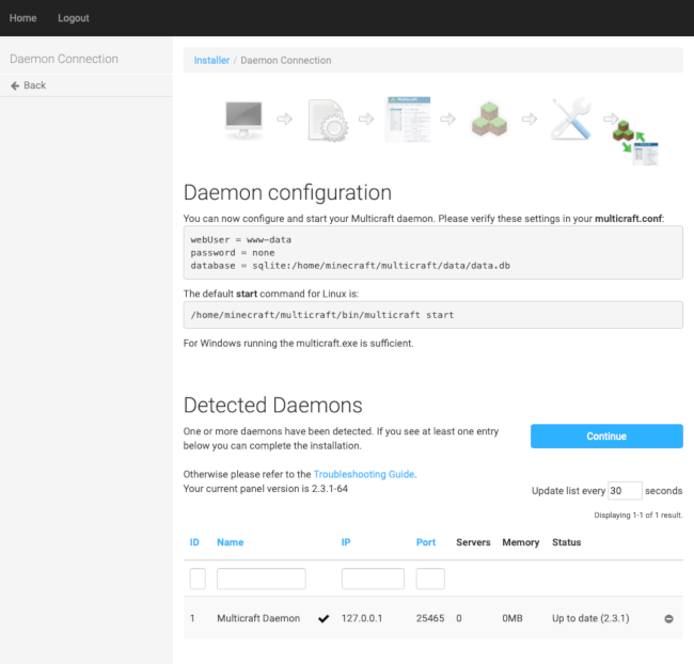Screen dimensions: 694x664
Task: Sort daemons by Port column header
Action: [x=426, y=542]
